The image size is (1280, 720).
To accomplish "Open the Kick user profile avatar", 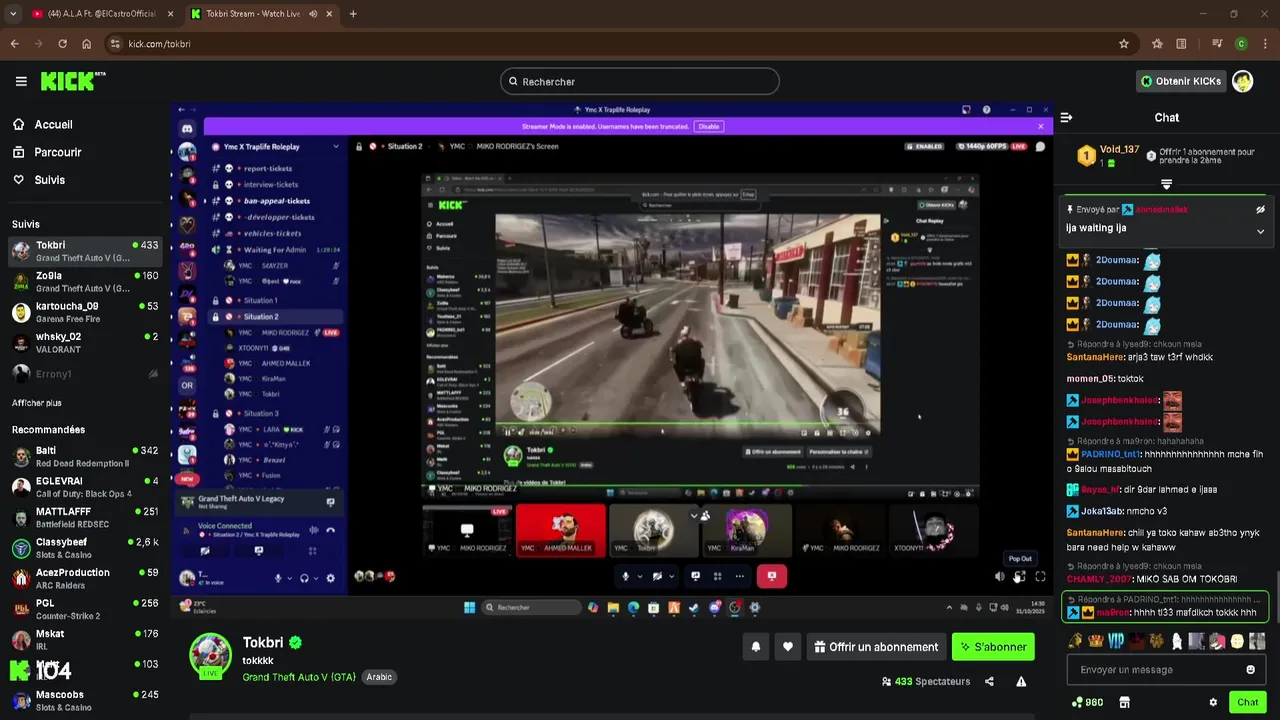I will point(1242,81).
